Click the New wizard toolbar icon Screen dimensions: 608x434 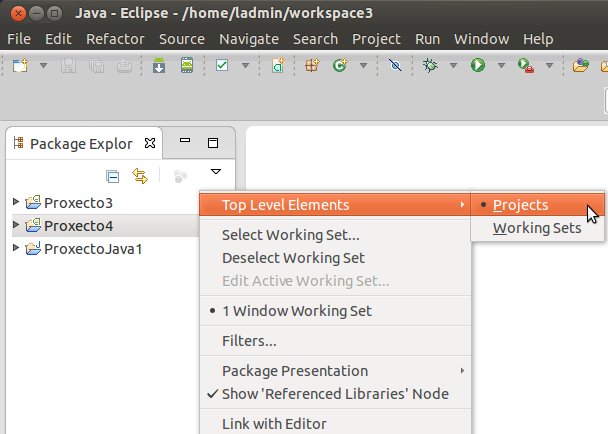[20, 65]
